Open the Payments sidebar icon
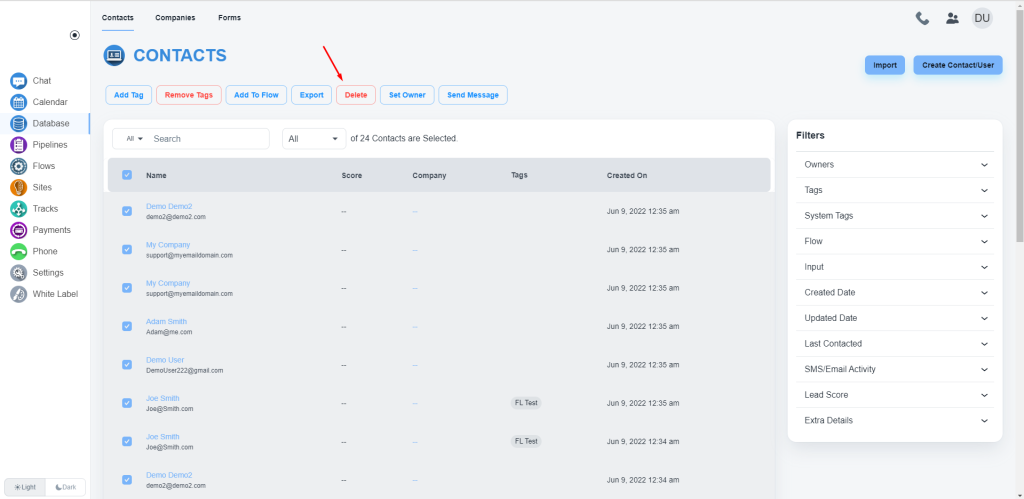This screenshot has width=1024, height=499. 18,230
